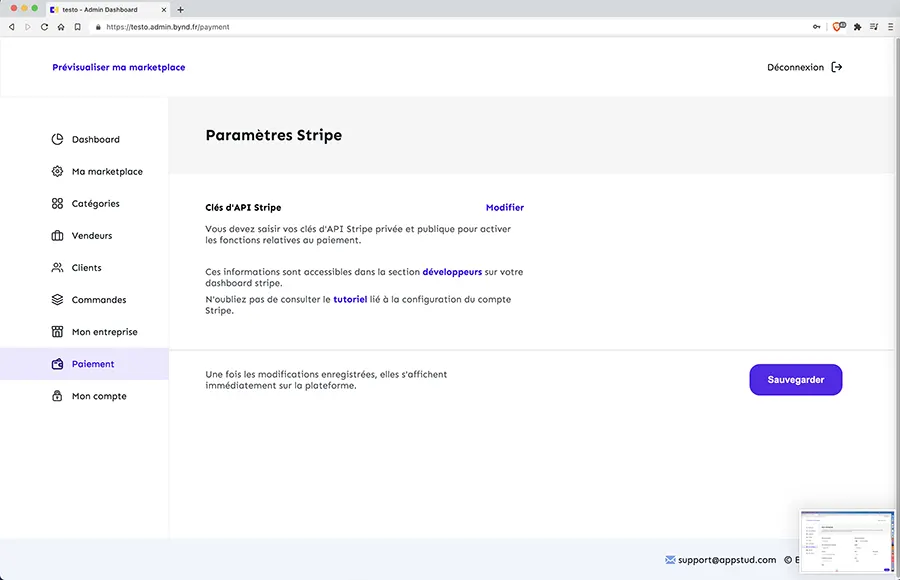Open a new browser tab
900x580 pixels.
click(180, 10)
